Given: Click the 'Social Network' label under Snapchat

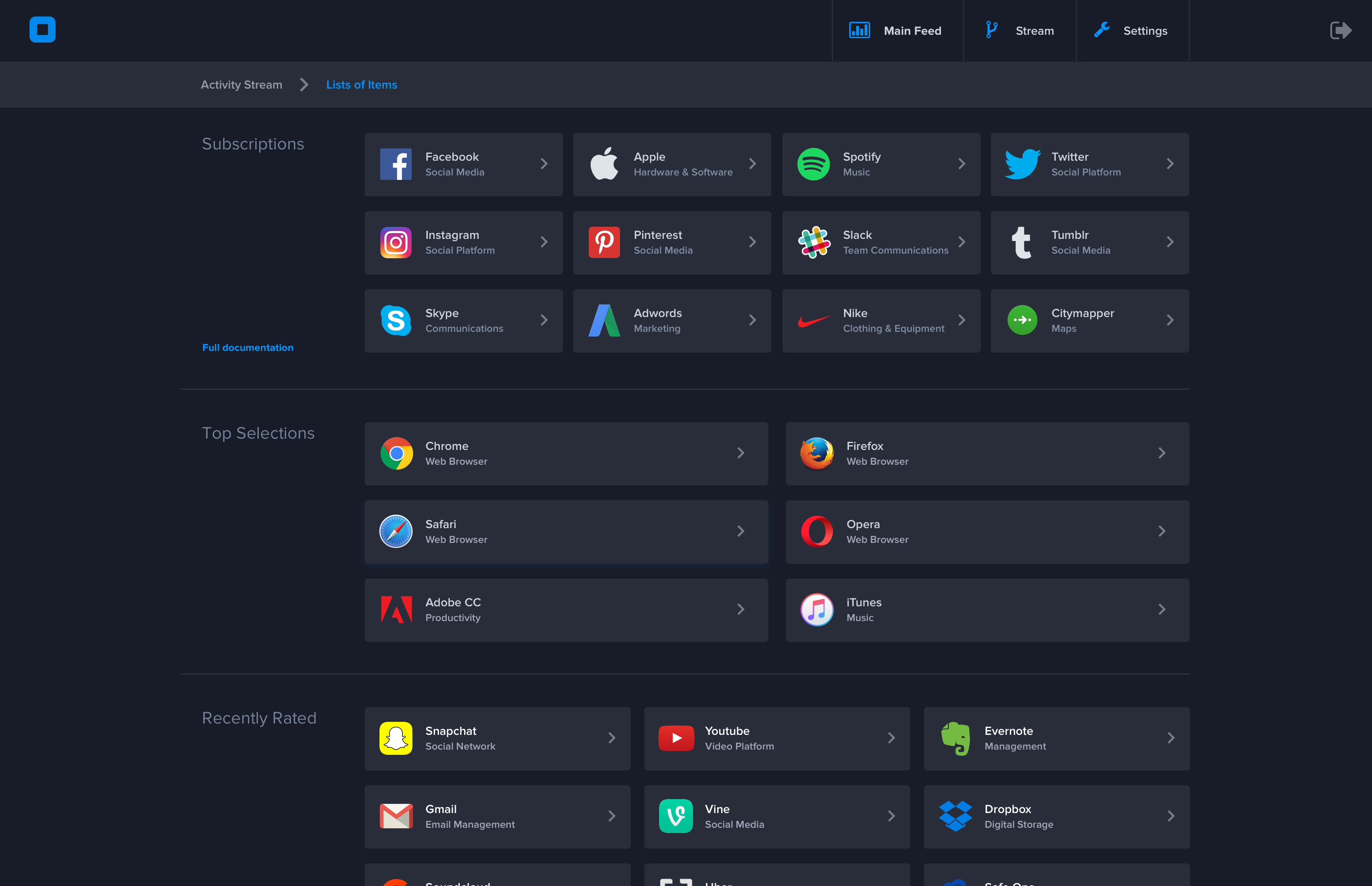Looking at the screenshot, I should tap(460, 746).
